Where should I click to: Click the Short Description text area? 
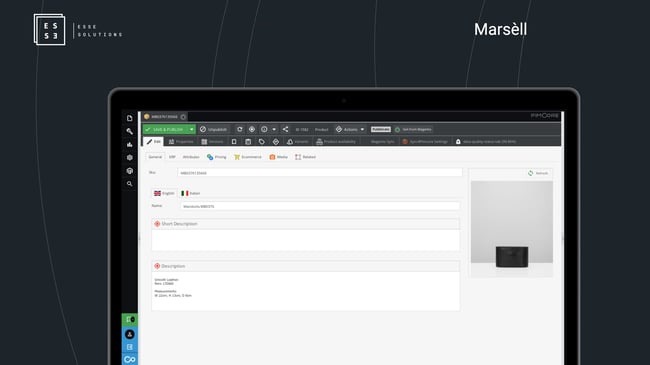[x=306, y=240]
